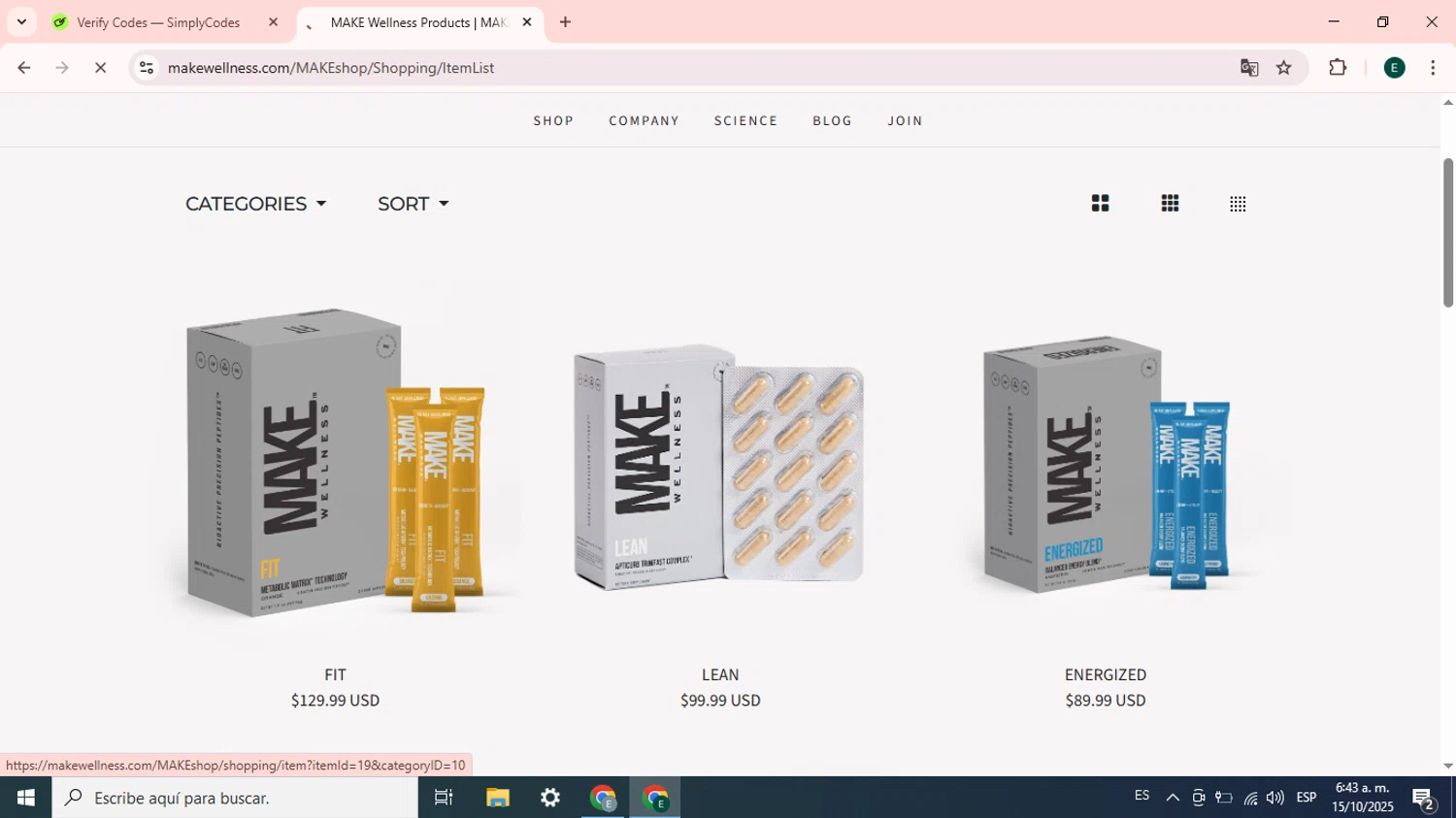The width and height of the screenshot is (1456, 818).
Task: Open the network Wi-Fi tray icon
Action: (x=1250, y=798)
